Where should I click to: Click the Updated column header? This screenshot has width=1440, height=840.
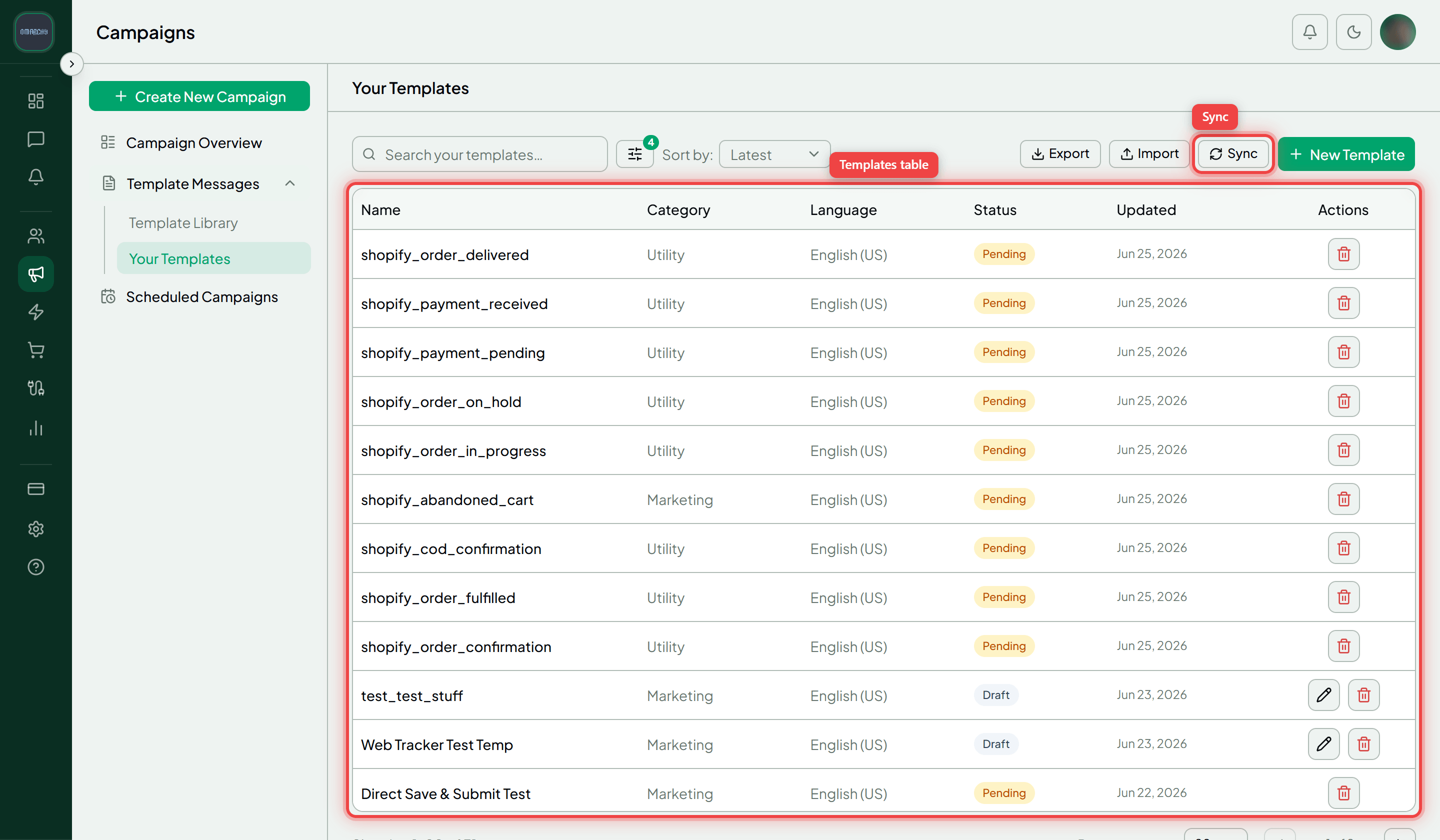coord(1146,209)
